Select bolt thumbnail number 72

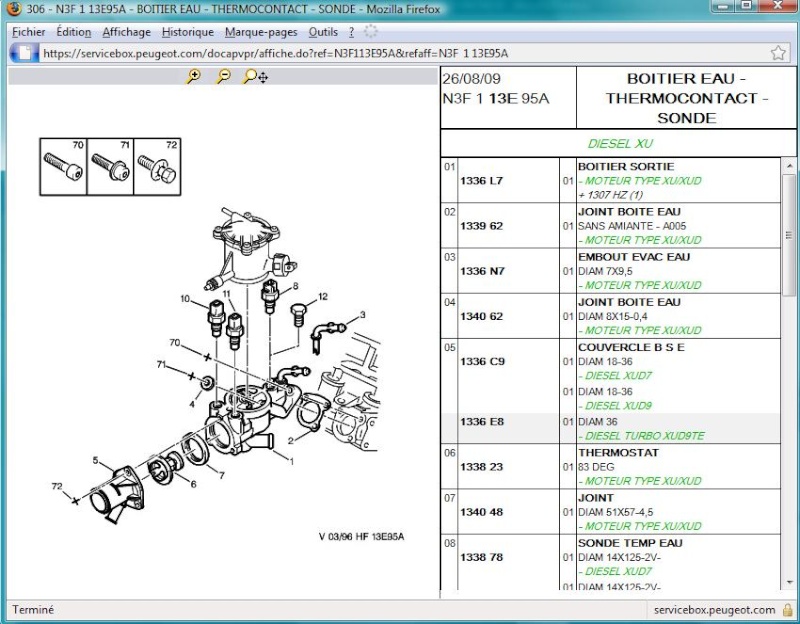tap(157, 166)
